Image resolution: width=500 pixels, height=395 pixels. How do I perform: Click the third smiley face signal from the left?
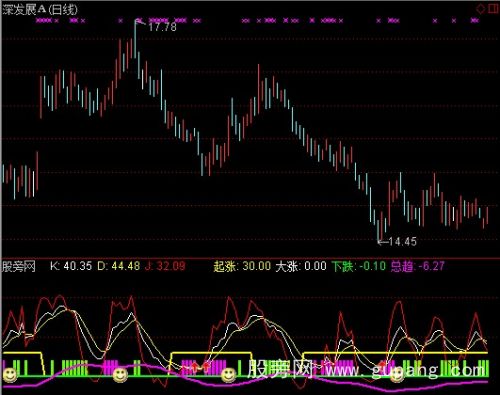pyautogui.click(x=229, y=375)
